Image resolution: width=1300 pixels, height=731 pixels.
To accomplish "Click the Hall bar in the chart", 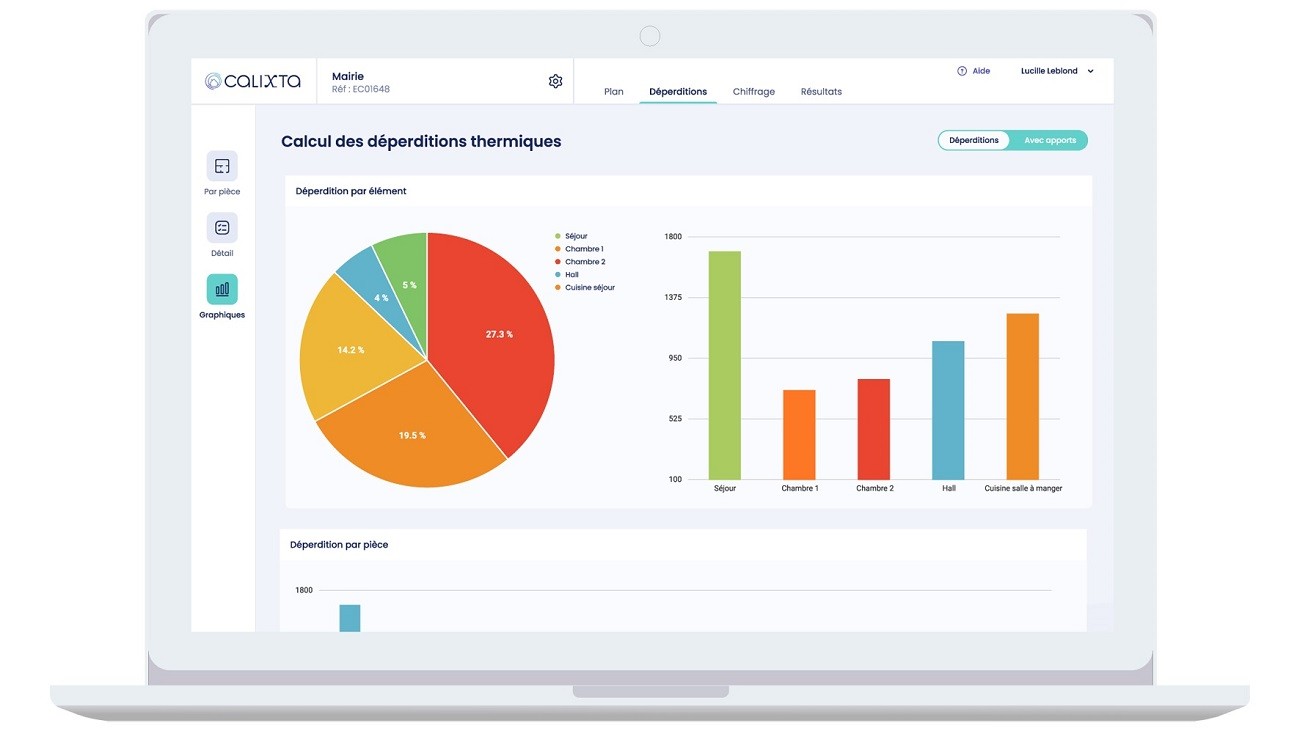I will 948,410.
